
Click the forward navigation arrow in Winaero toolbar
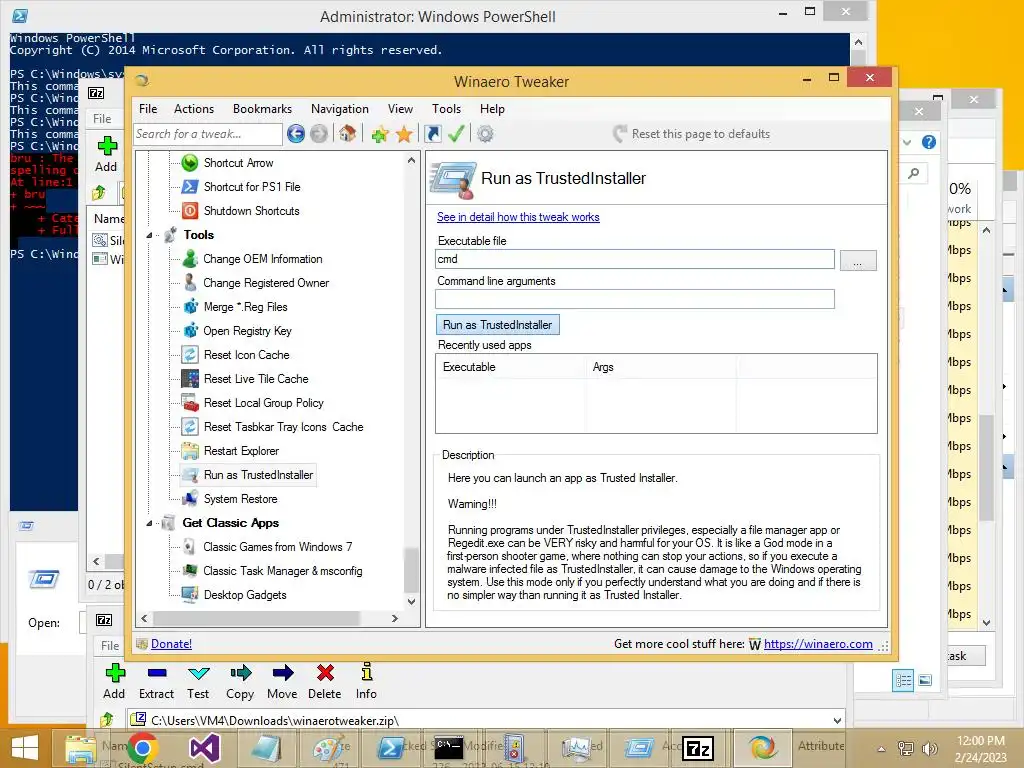(319, 134)
